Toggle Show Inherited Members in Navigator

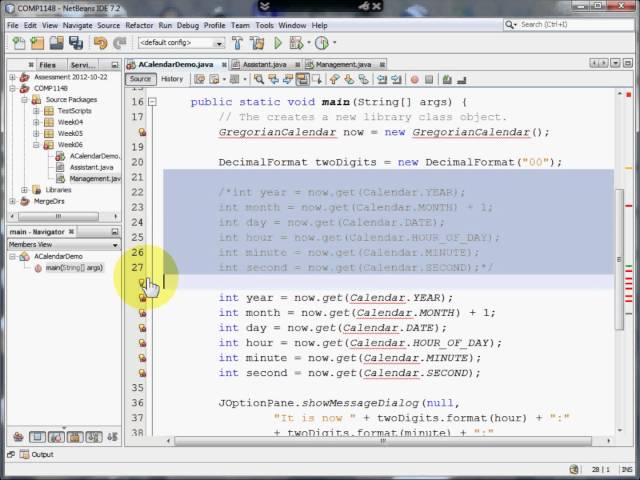pyautogui.click(x=18, y=437)
